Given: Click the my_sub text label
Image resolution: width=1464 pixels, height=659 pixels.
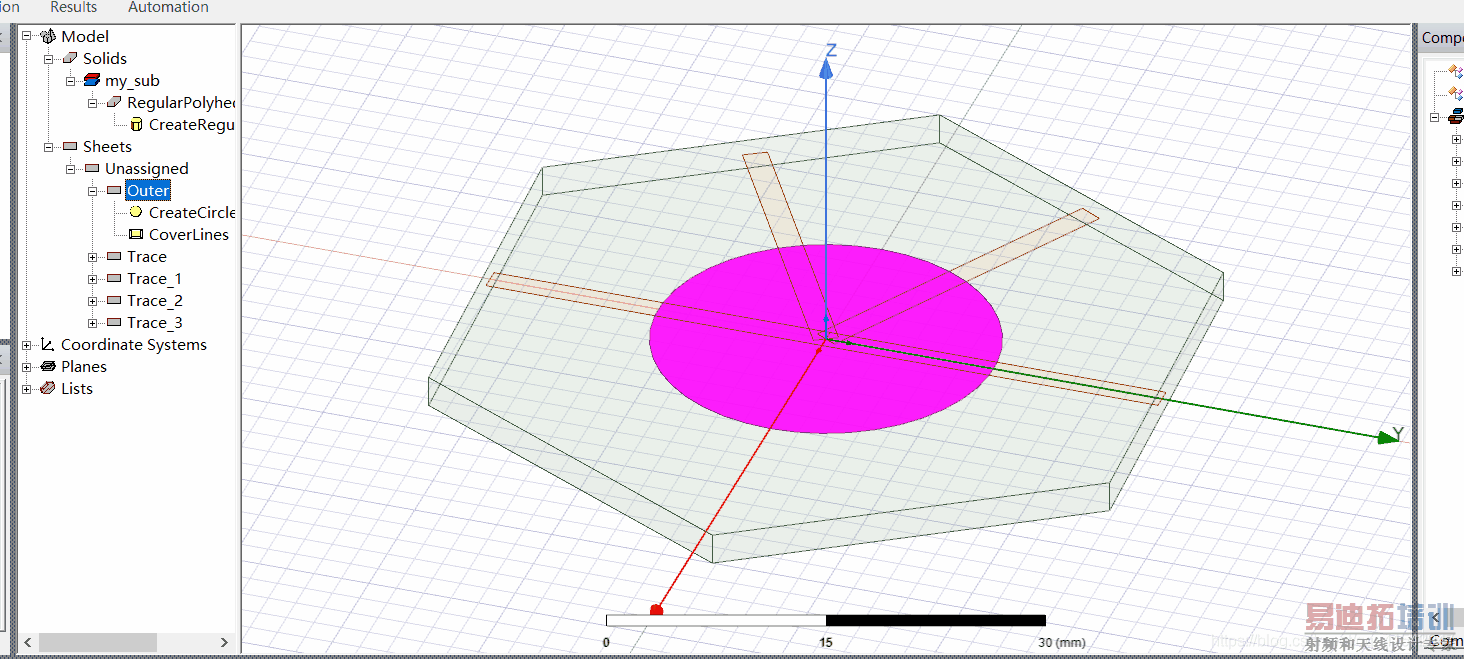Looking at the screenshot, I should (x=132, y=81).
